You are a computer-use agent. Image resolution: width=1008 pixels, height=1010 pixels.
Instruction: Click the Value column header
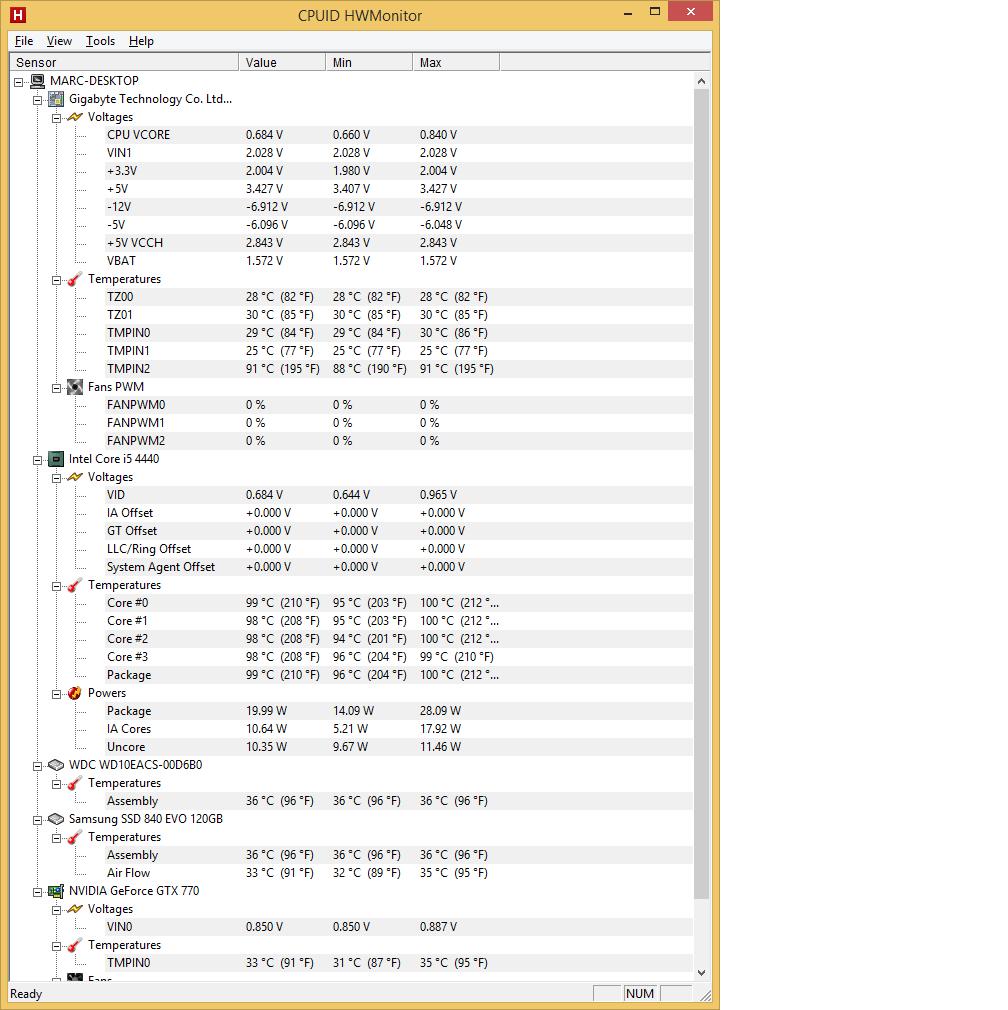[282, 62]
